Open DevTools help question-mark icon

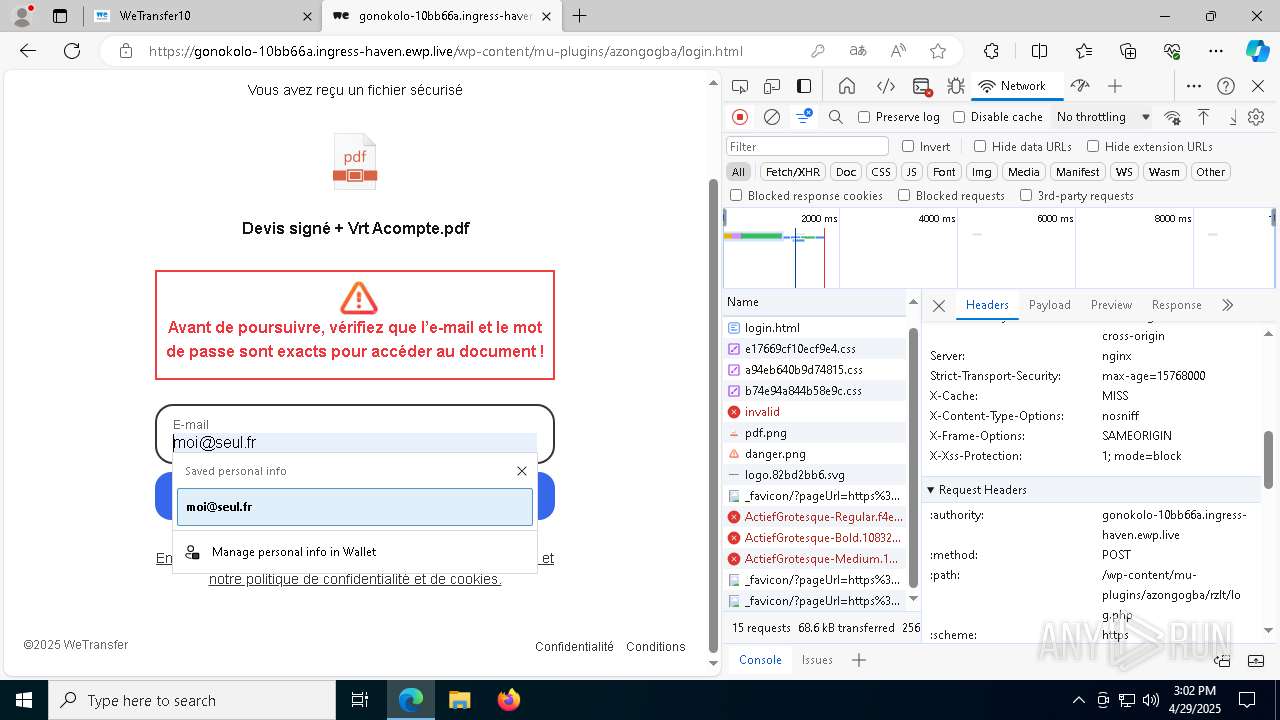[x=1226, y=86]
